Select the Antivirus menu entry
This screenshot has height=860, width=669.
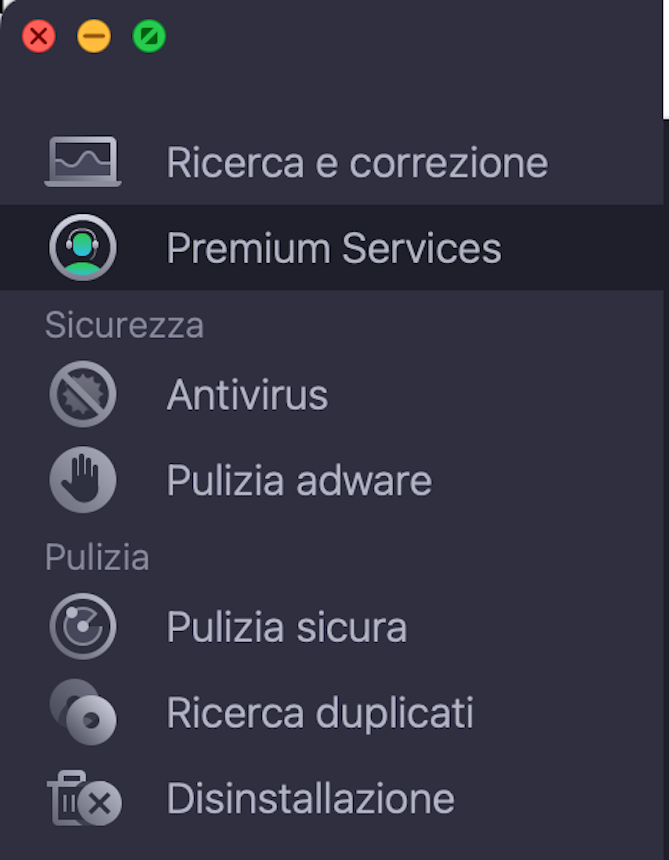(x=247, y=393)
